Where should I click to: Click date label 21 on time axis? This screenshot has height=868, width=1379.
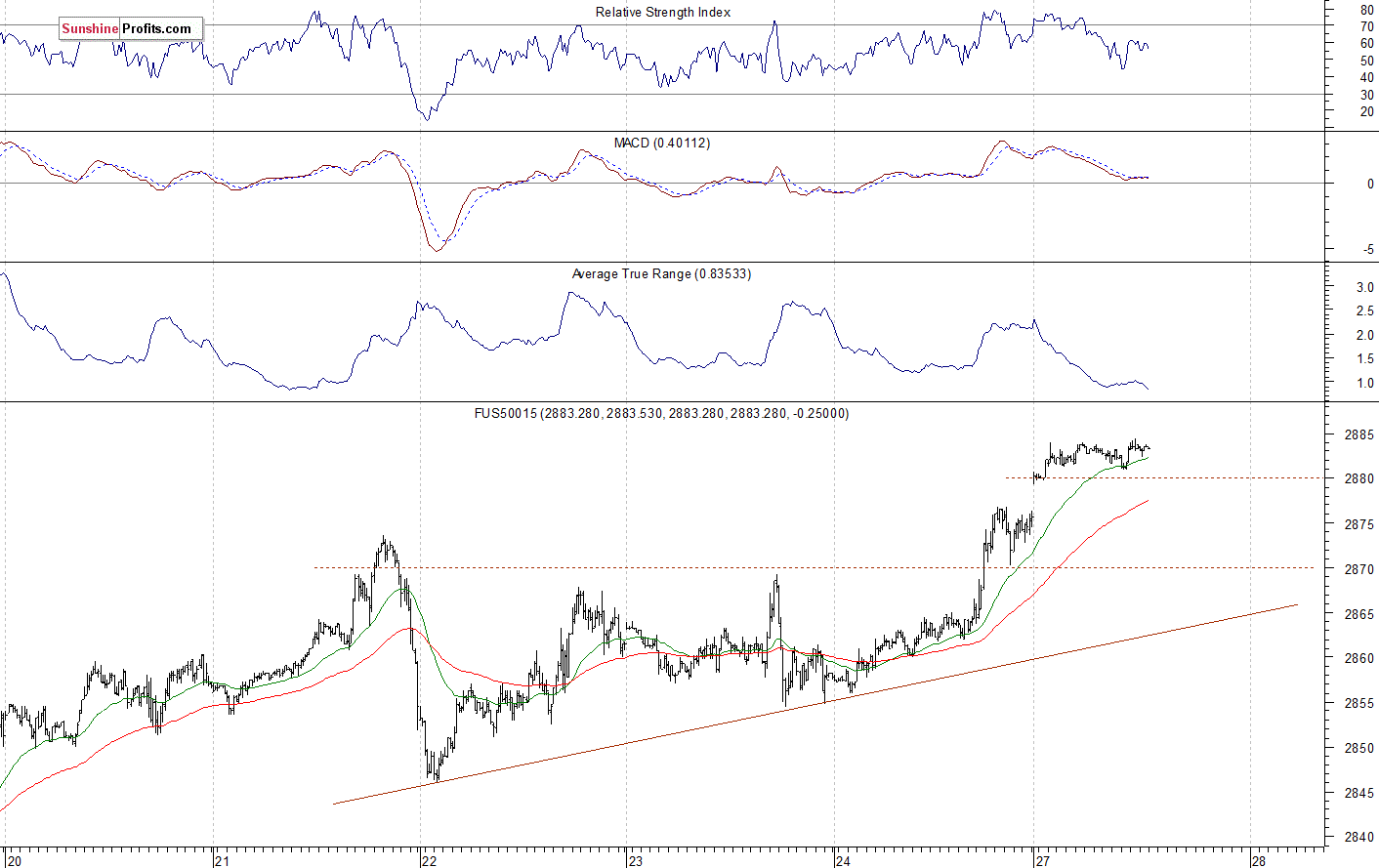(223, 860)
